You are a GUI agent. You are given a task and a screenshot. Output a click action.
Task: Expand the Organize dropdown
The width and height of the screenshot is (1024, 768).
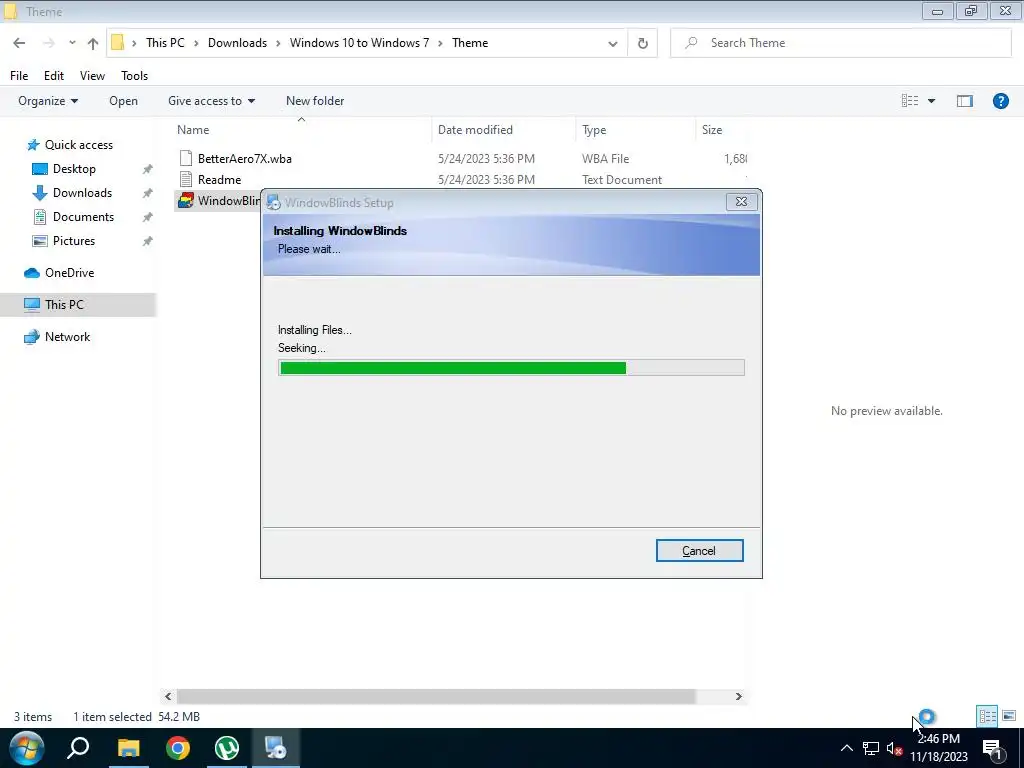point(48,101)
